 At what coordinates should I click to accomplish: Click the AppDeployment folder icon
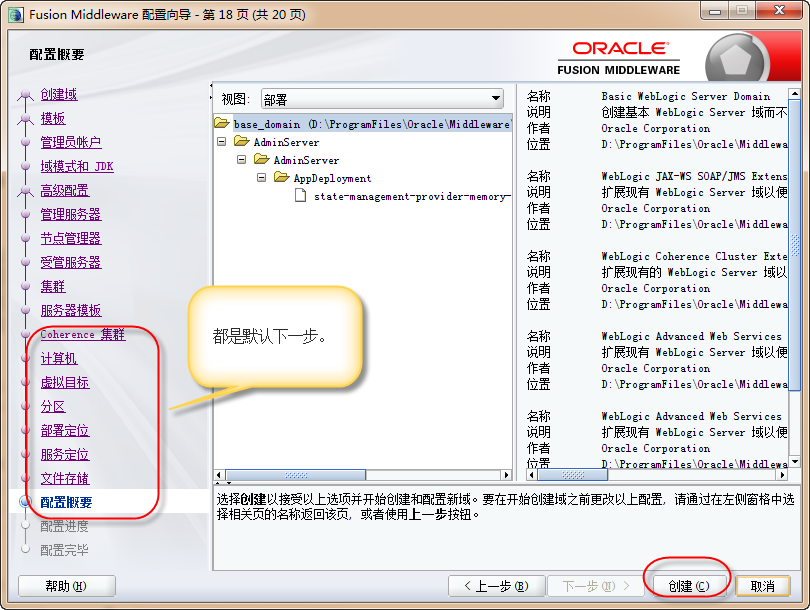(282, 177)
